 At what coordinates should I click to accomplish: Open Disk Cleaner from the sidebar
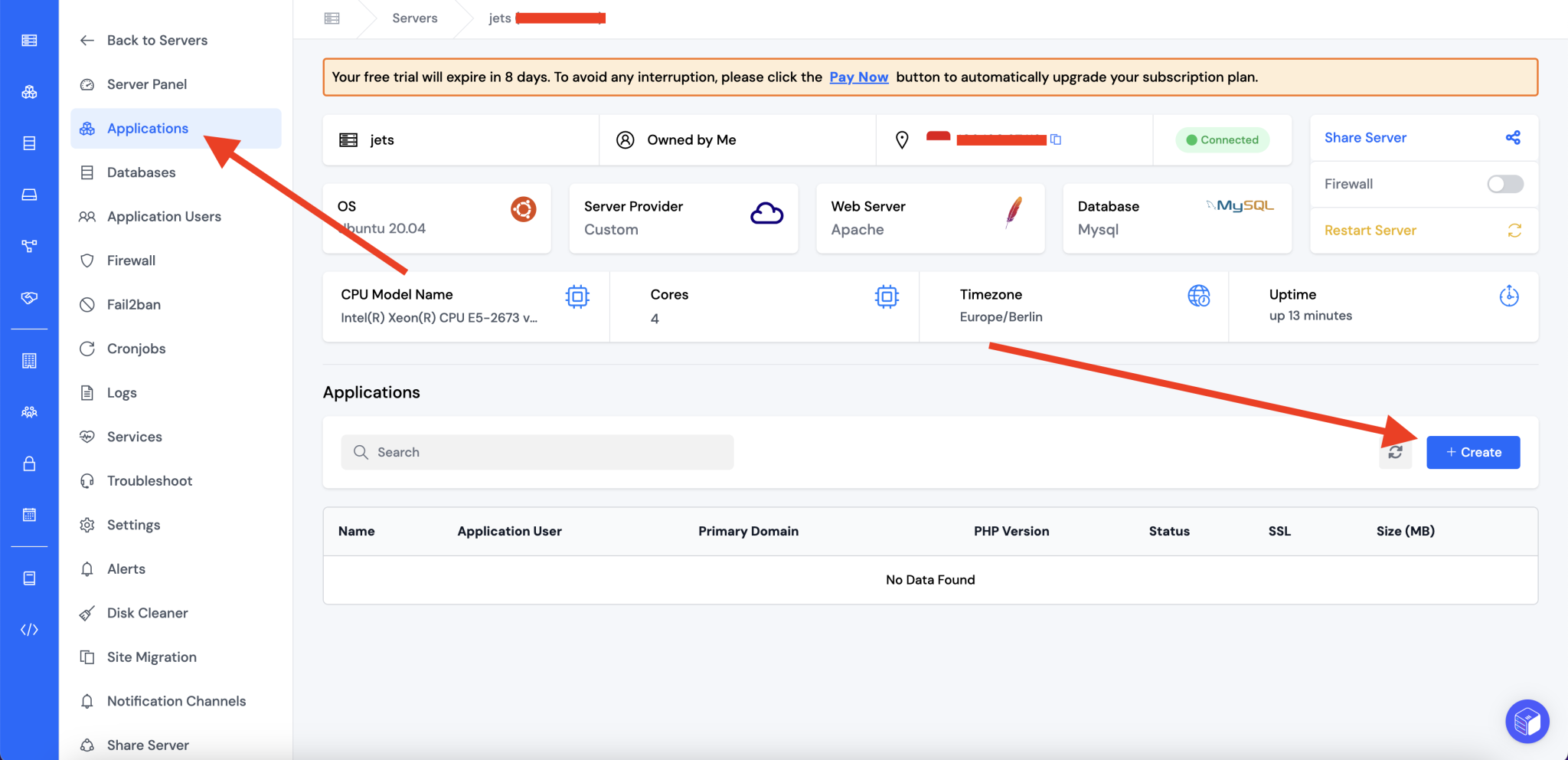(x=147, y=612)
